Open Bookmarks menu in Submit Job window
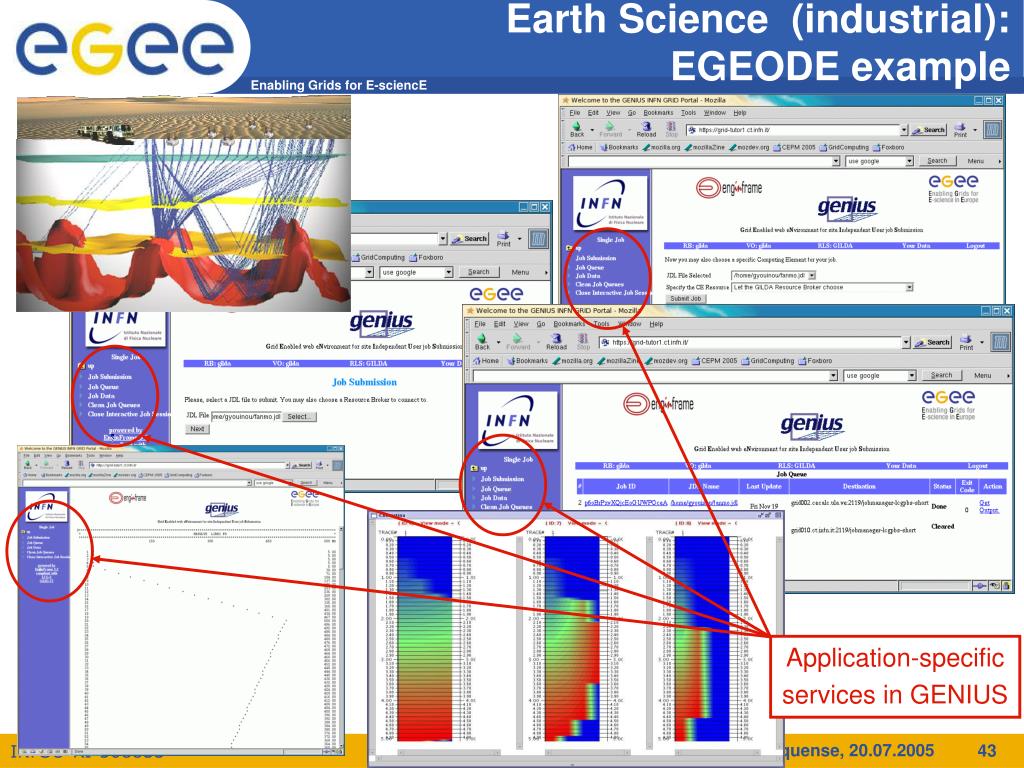The width and height of the screenshot is (1024, 768). click(x=658, y=113)
